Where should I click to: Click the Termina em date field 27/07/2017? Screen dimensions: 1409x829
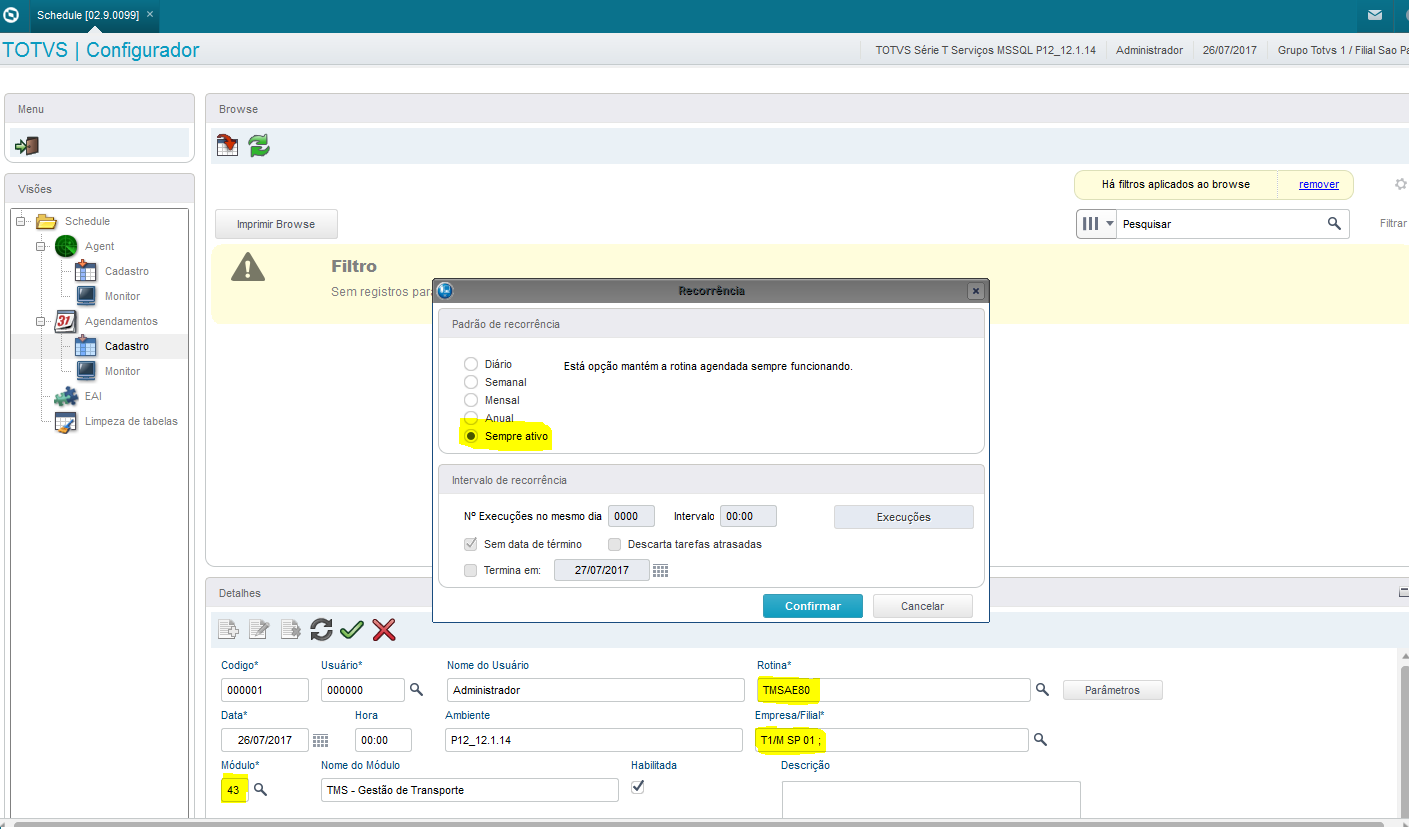tap(601, 570)
